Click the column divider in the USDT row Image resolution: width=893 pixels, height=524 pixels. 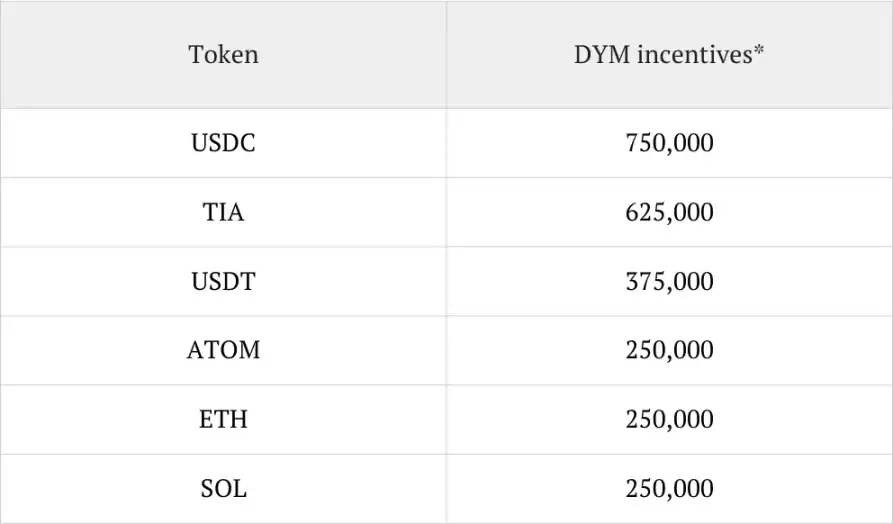tap(446, 281)
